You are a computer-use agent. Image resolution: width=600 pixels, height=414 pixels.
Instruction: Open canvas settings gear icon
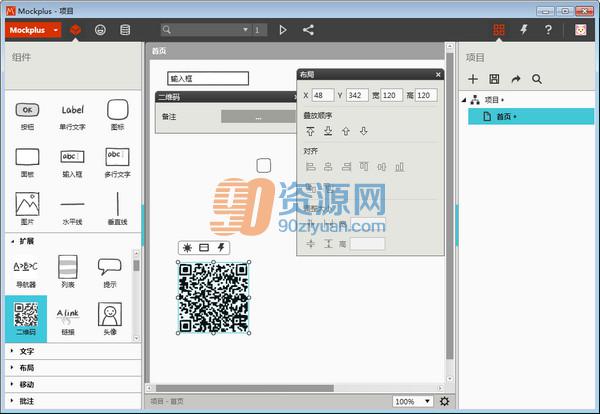click(444, 401)
